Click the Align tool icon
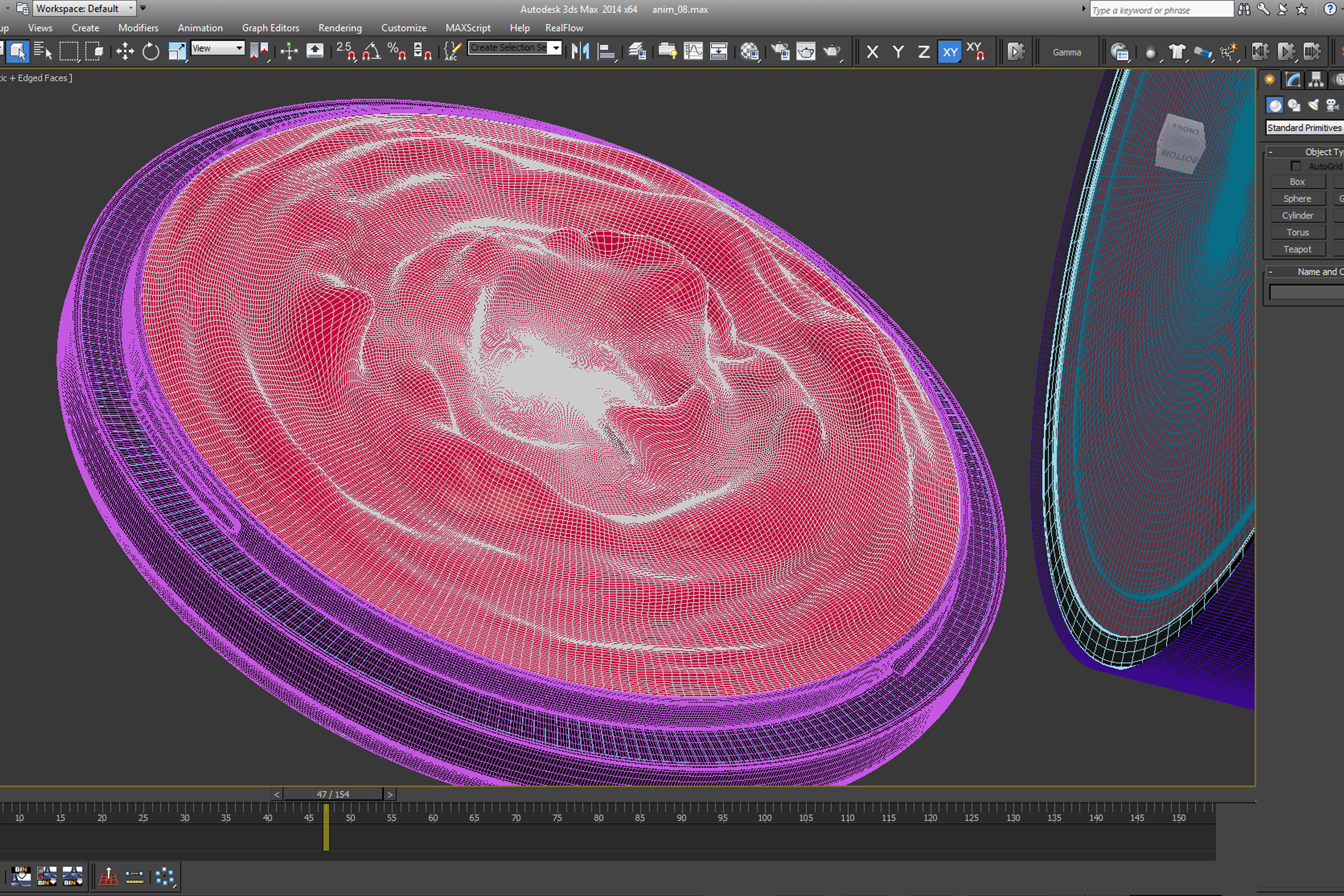The image size is (1344, 896). click(606, 52)
